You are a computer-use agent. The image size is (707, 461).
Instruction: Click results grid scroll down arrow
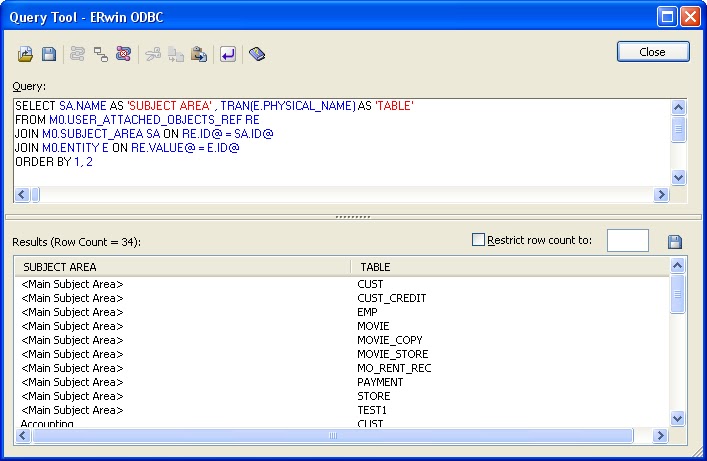[x=677, y=418]
